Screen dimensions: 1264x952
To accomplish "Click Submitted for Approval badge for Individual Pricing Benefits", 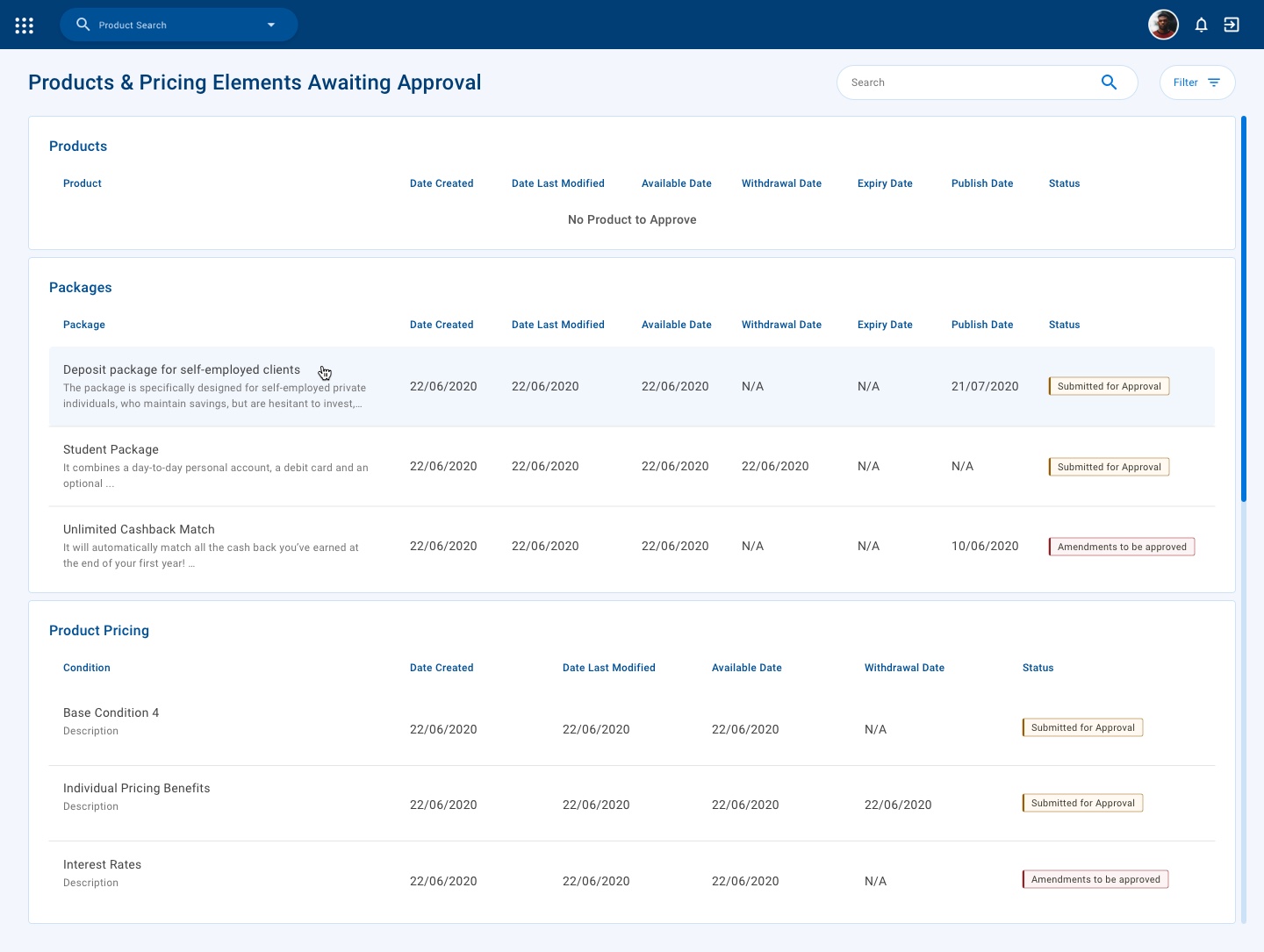I will (x=1082, y=803).
